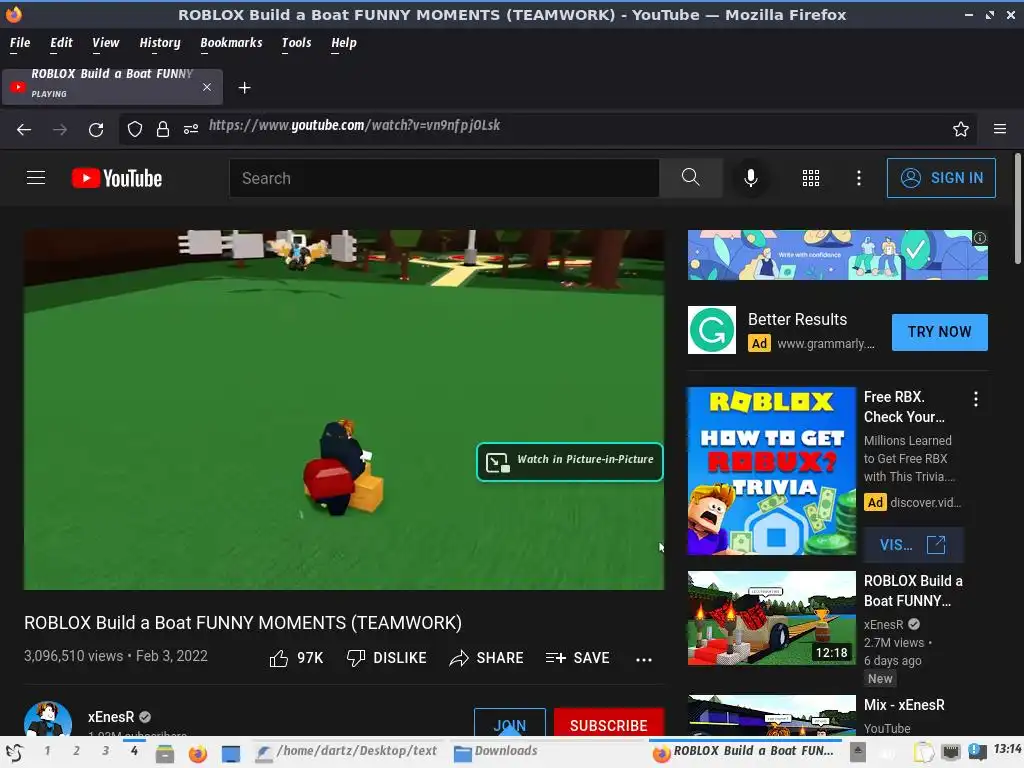Image resolution: width=1024 pixels, height=768 pixels.
Task: Open site permissions icon in address bar
Action: point(191,129)
